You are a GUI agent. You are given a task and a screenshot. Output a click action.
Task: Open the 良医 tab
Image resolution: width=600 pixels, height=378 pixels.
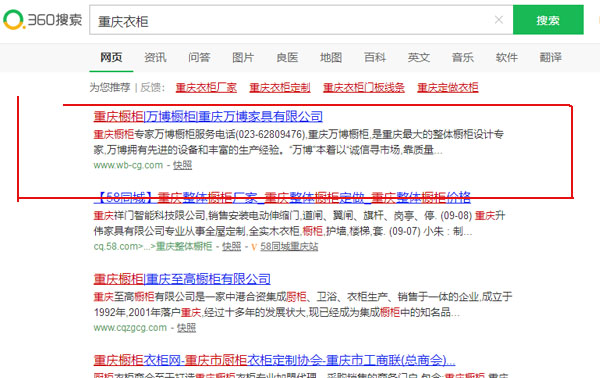point(287,57)
